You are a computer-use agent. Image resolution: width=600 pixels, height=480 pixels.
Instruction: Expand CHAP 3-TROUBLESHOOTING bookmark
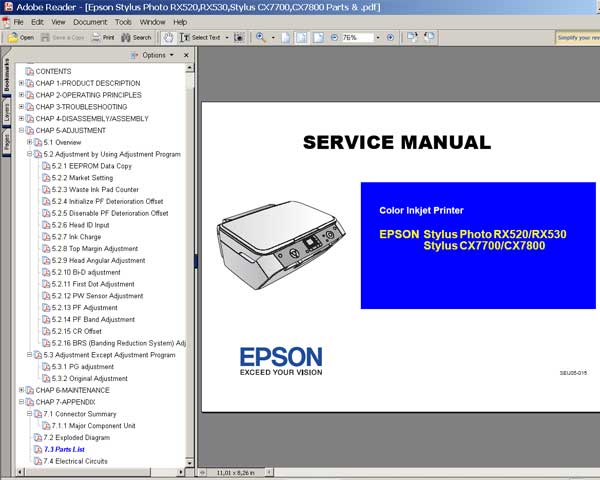click(x=21, y=107)
